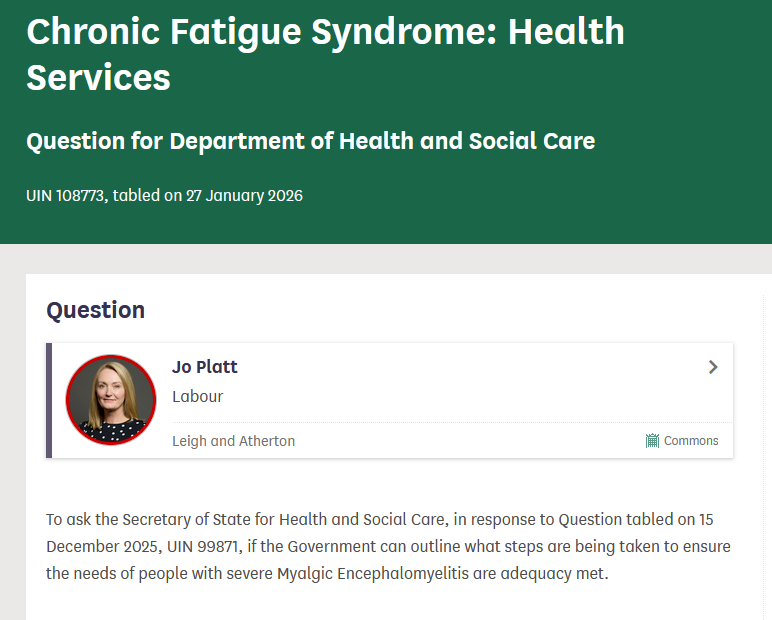Open the Jo Platt name link
The height and width of the screenshot is (620, 772).
coord(205,367)
